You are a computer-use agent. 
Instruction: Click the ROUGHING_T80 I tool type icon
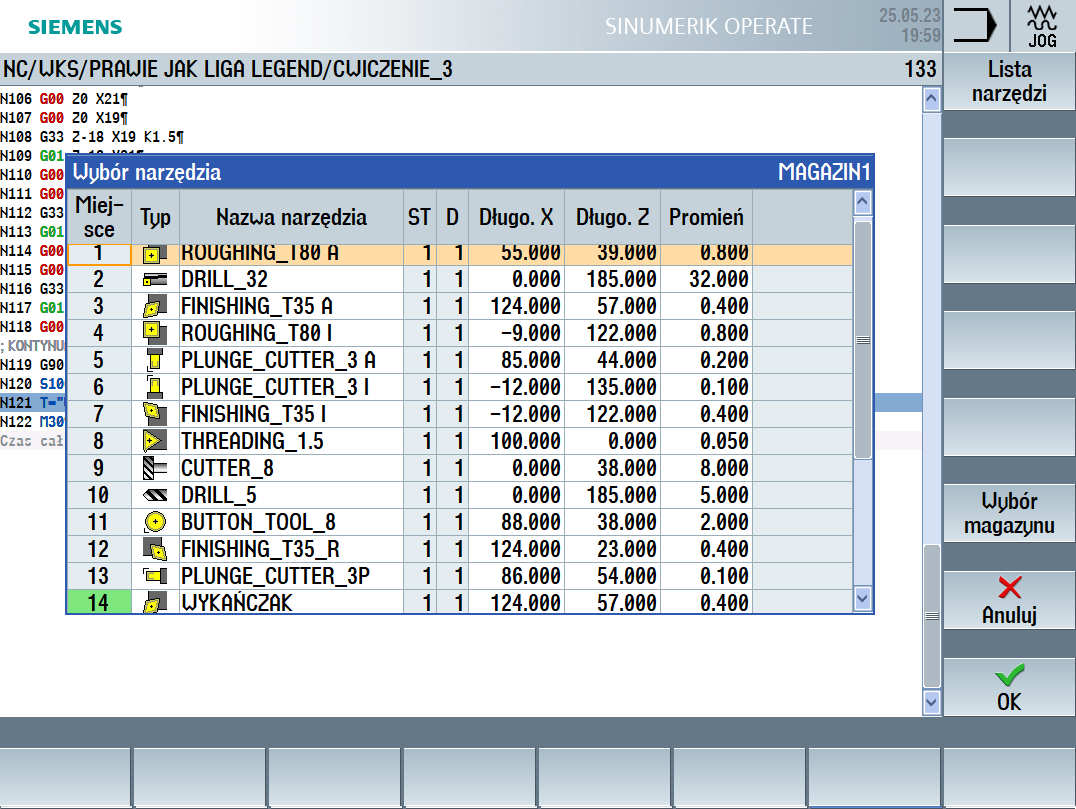[x=154, y=333]
